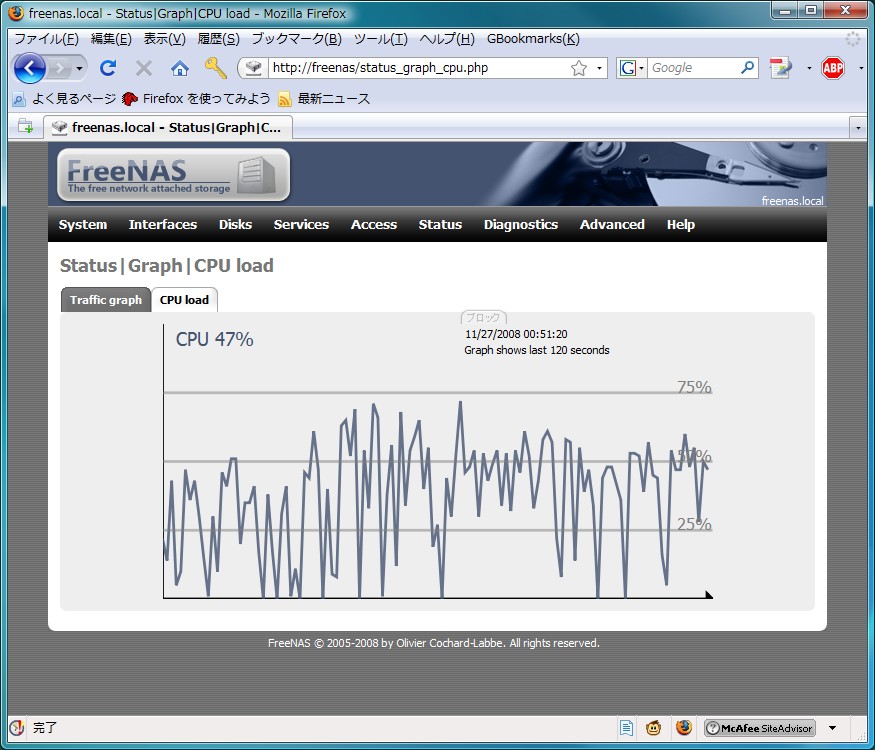Click the Adblock Plus ABP icon
This screenshot has height=750, width=875.
(833, 68)
